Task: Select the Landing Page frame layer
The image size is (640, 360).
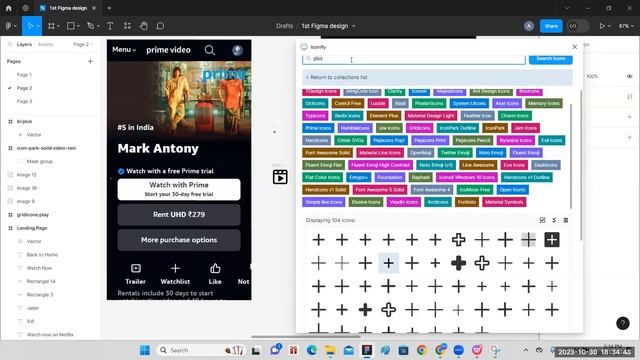Action: point(32,228)
